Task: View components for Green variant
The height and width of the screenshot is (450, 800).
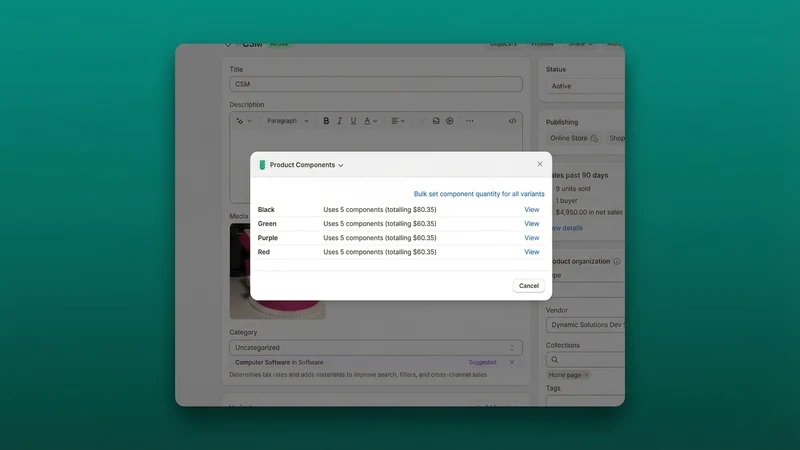Action: (531, 223)
